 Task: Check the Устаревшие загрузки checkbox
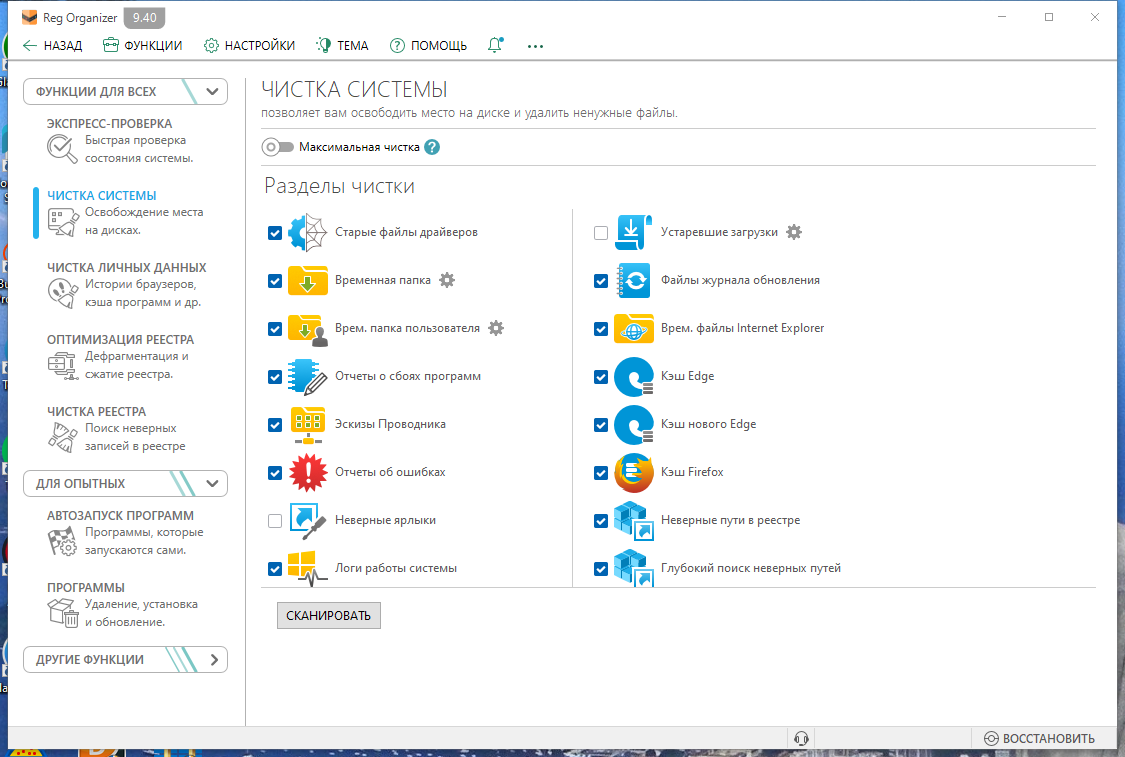click(x=601, y=232)
